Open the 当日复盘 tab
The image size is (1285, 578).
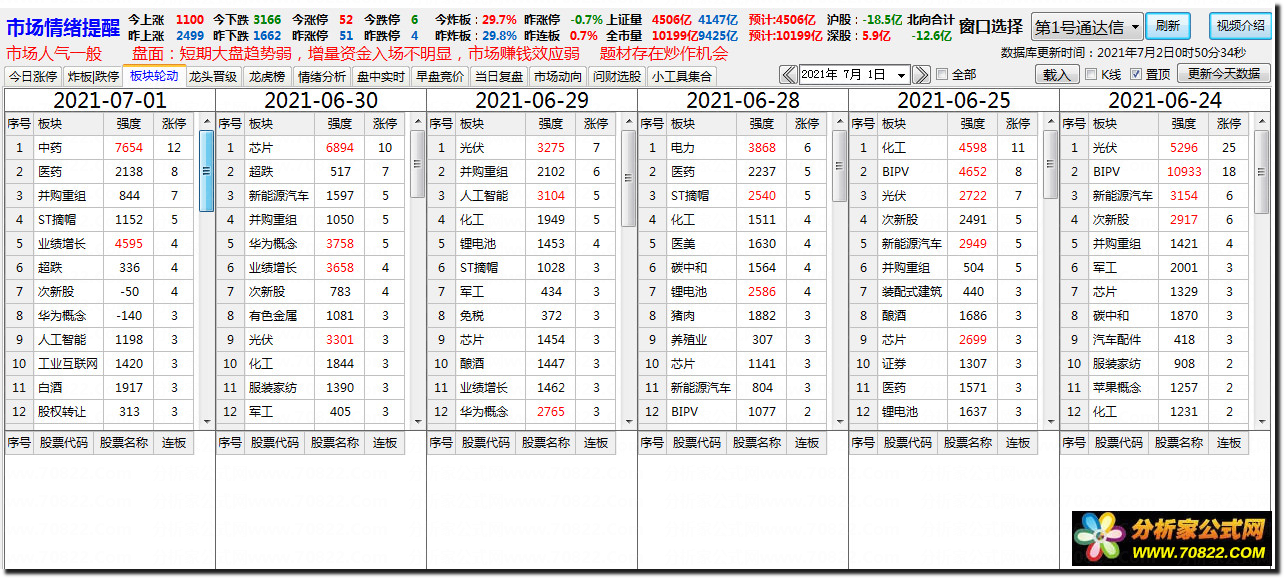(499, 76)
